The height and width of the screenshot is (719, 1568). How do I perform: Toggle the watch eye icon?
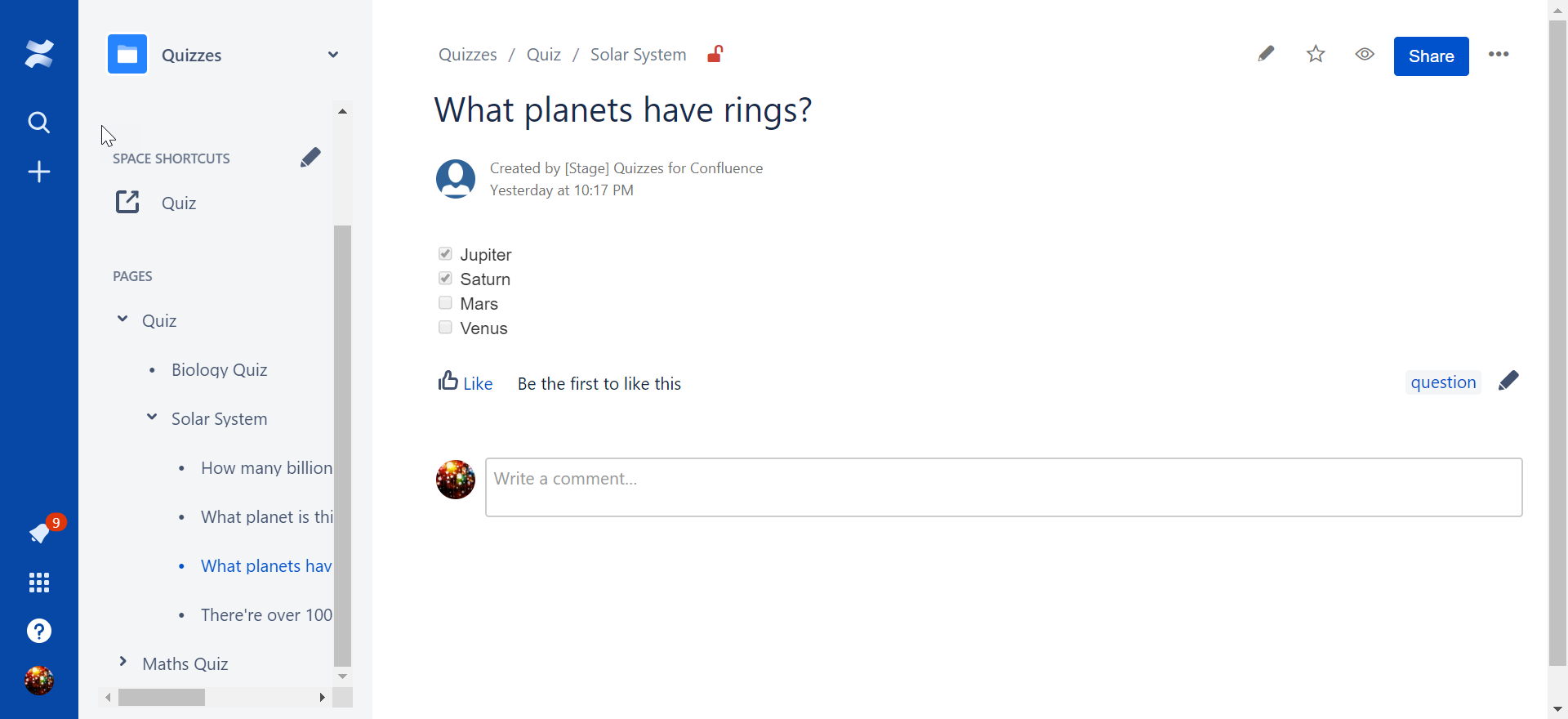tap(1365, 54)
